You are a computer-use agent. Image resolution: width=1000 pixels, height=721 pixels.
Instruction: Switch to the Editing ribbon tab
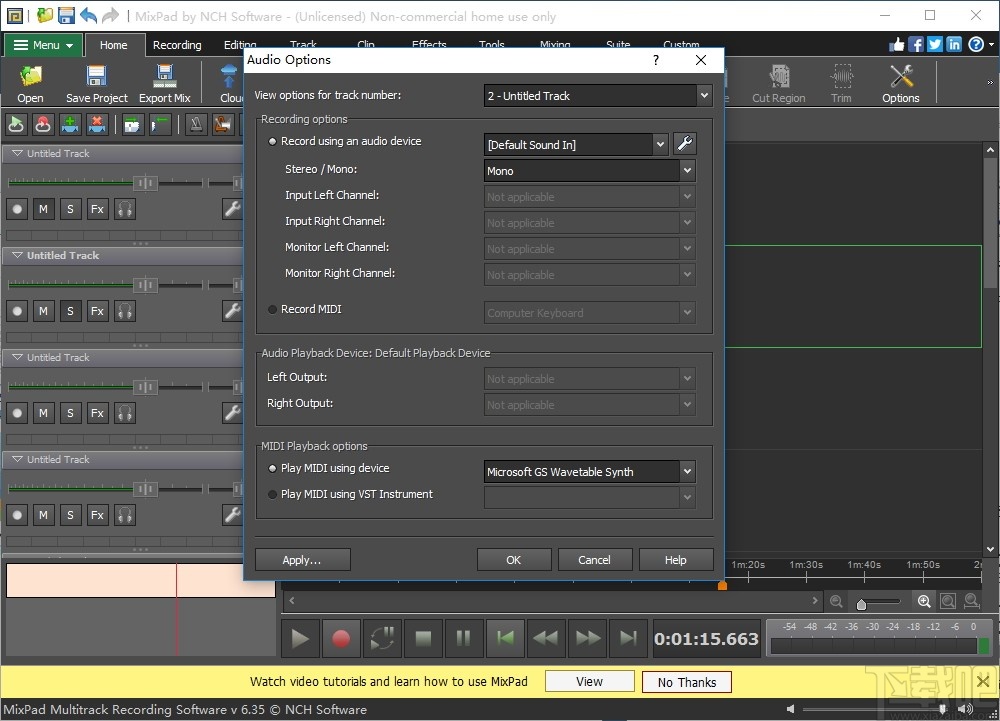pyautogui.click(x=240, y=44)
